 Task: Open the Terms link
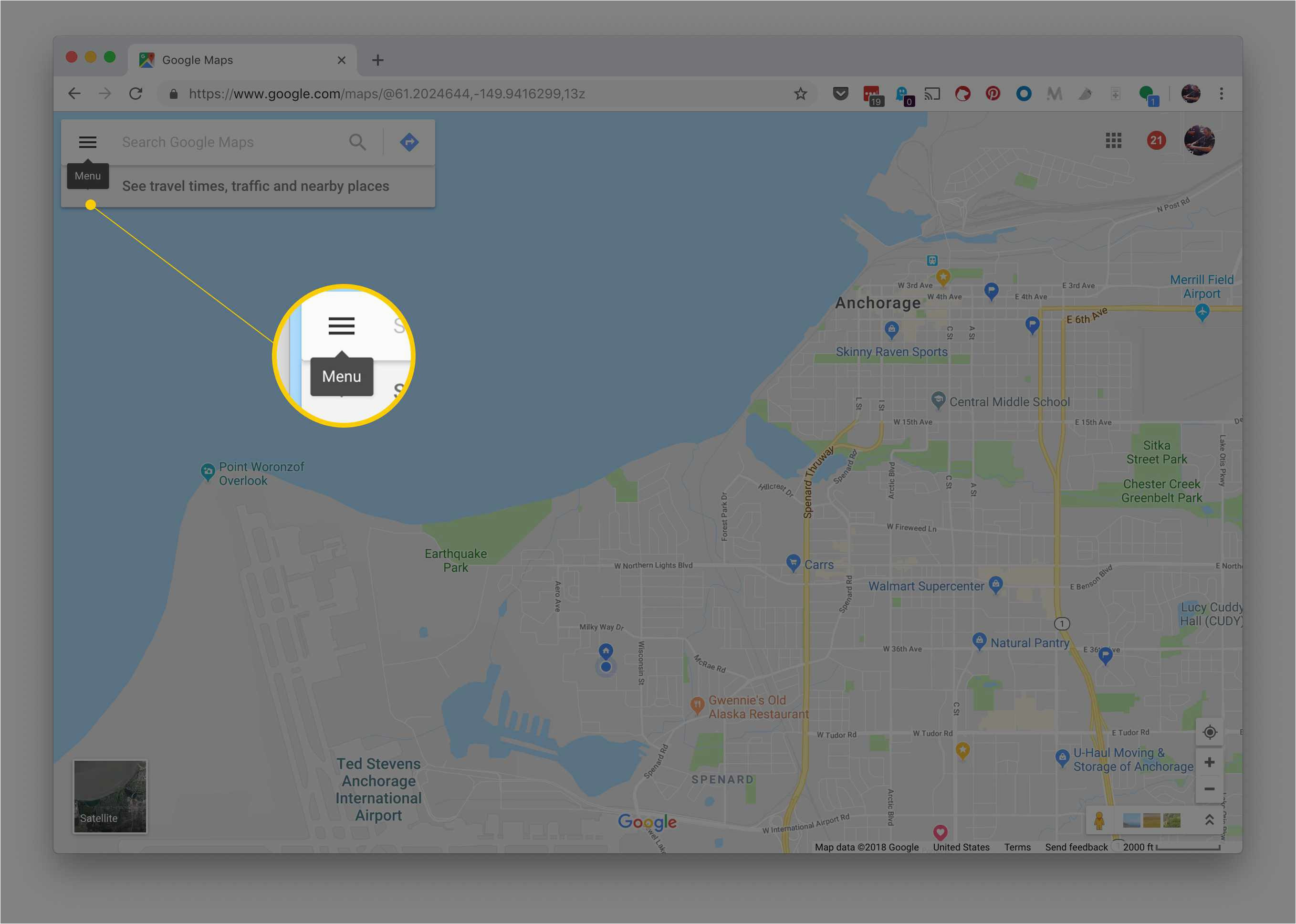click(1017, 847)
